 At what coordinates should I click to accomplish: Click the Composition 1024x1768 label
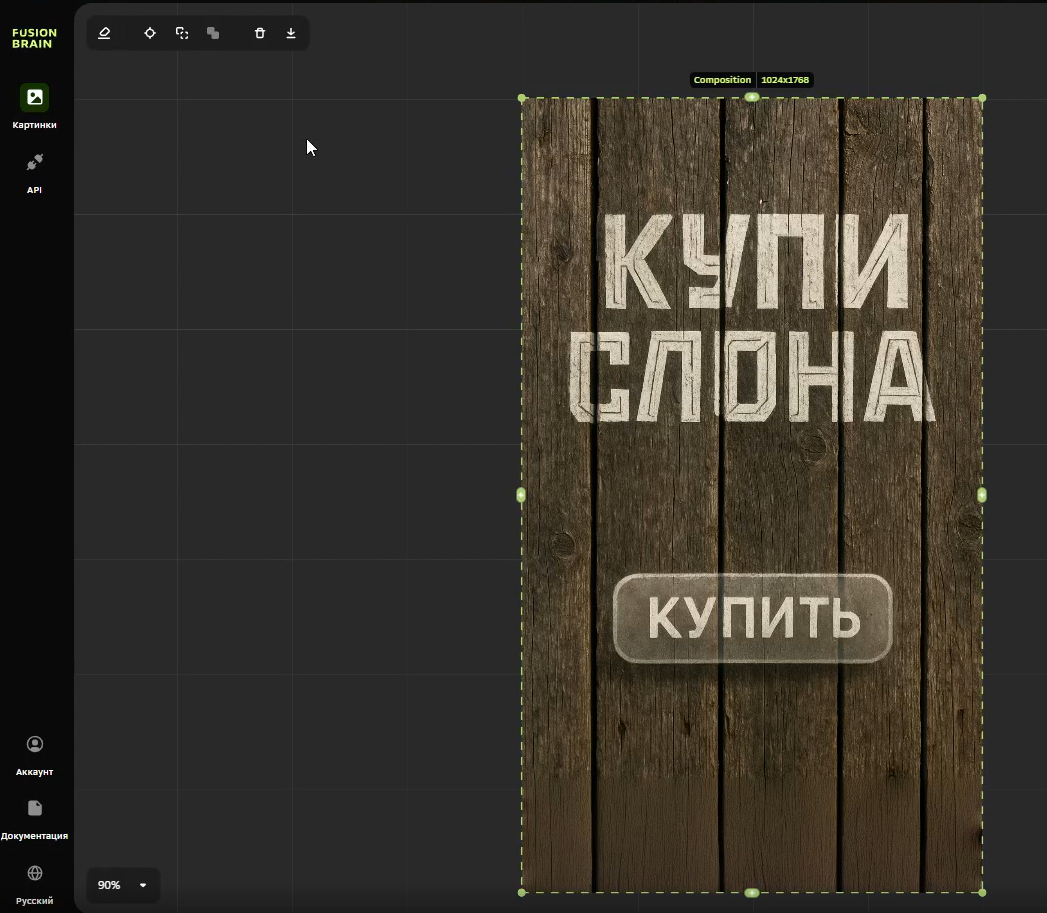pos(751,80)
